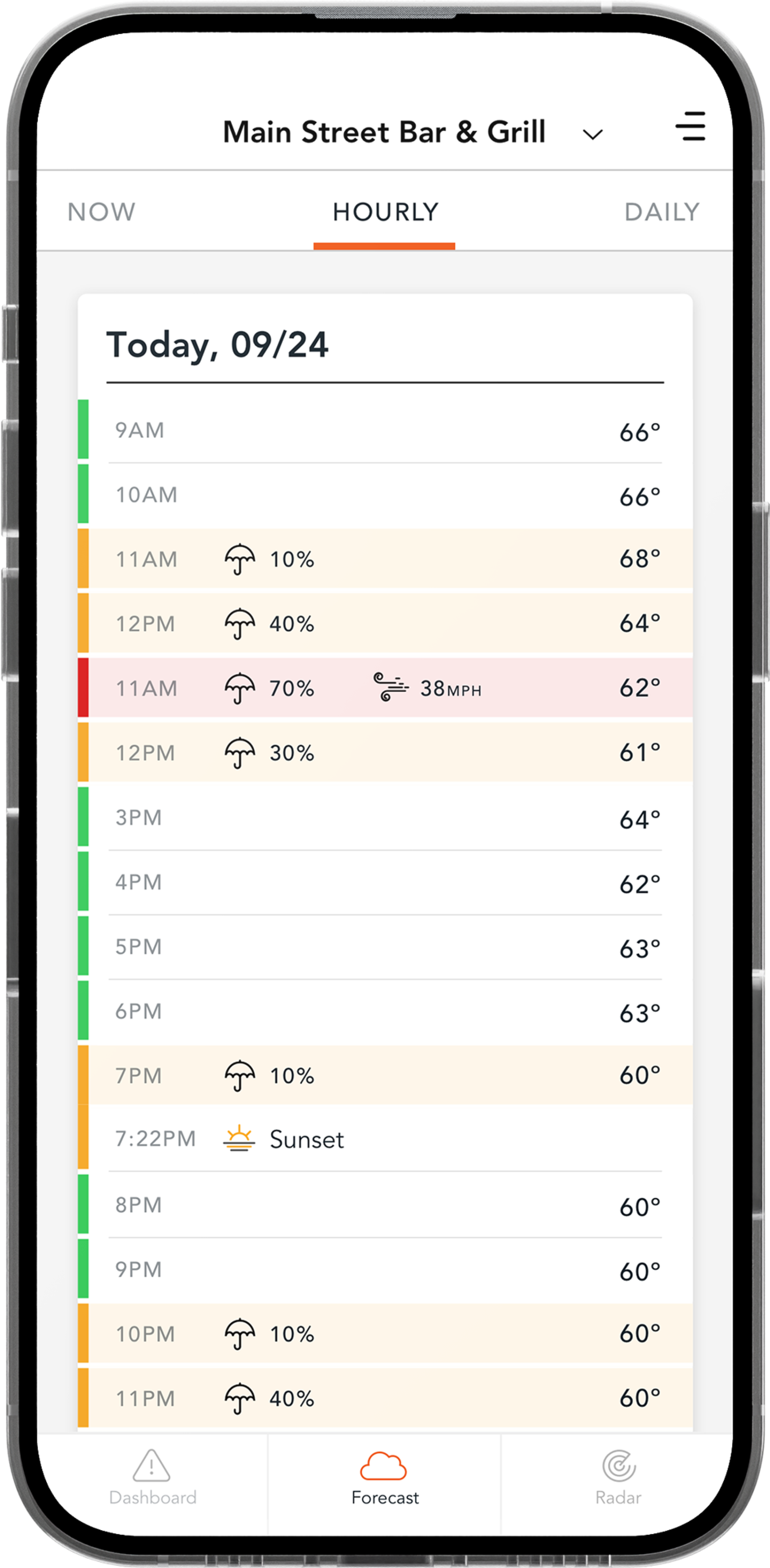The height and width of the screenshot is (1568, 770).
Task: Click the wind icon beside 38 MPH
Action: [x=390, y=687]
